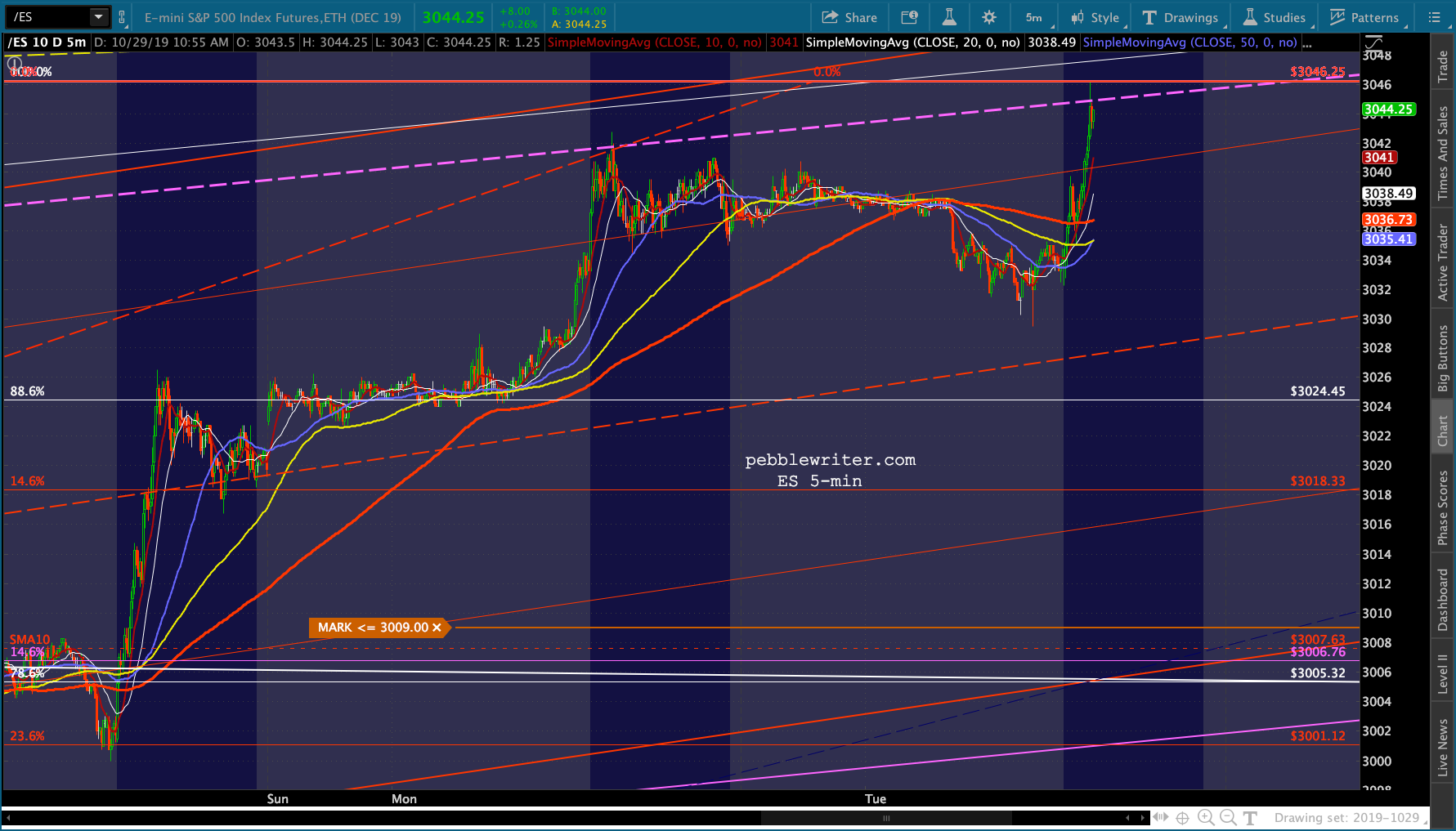Open the Drawings menu
1456x831 pixels.
tap(1180, 17)
